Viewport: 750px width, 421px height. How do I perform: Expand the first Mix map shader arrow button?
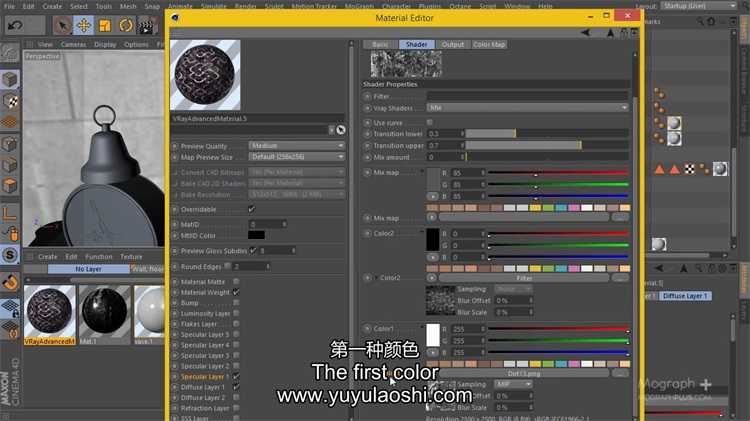432,196
